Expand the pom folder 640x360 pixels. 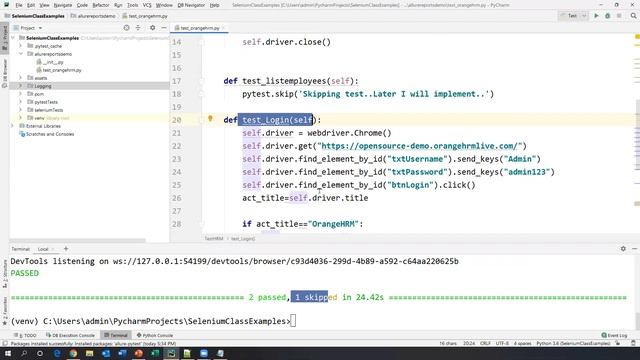20,94
